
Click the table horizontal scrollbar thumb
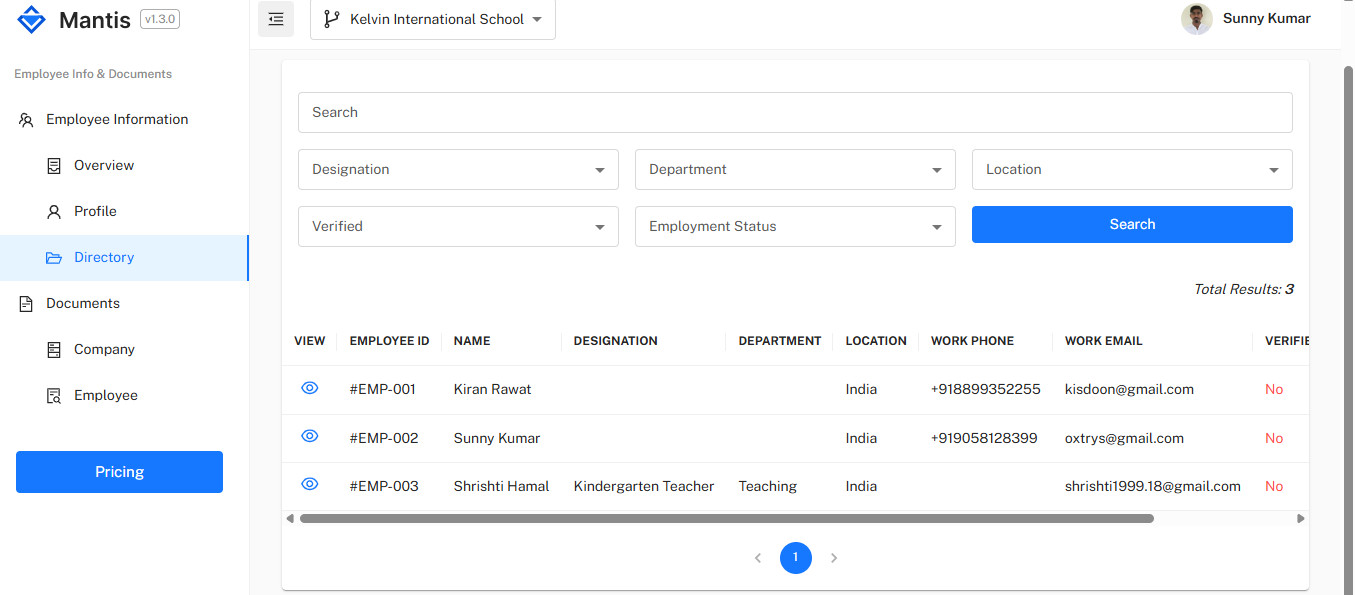click(x=727, y=519)
